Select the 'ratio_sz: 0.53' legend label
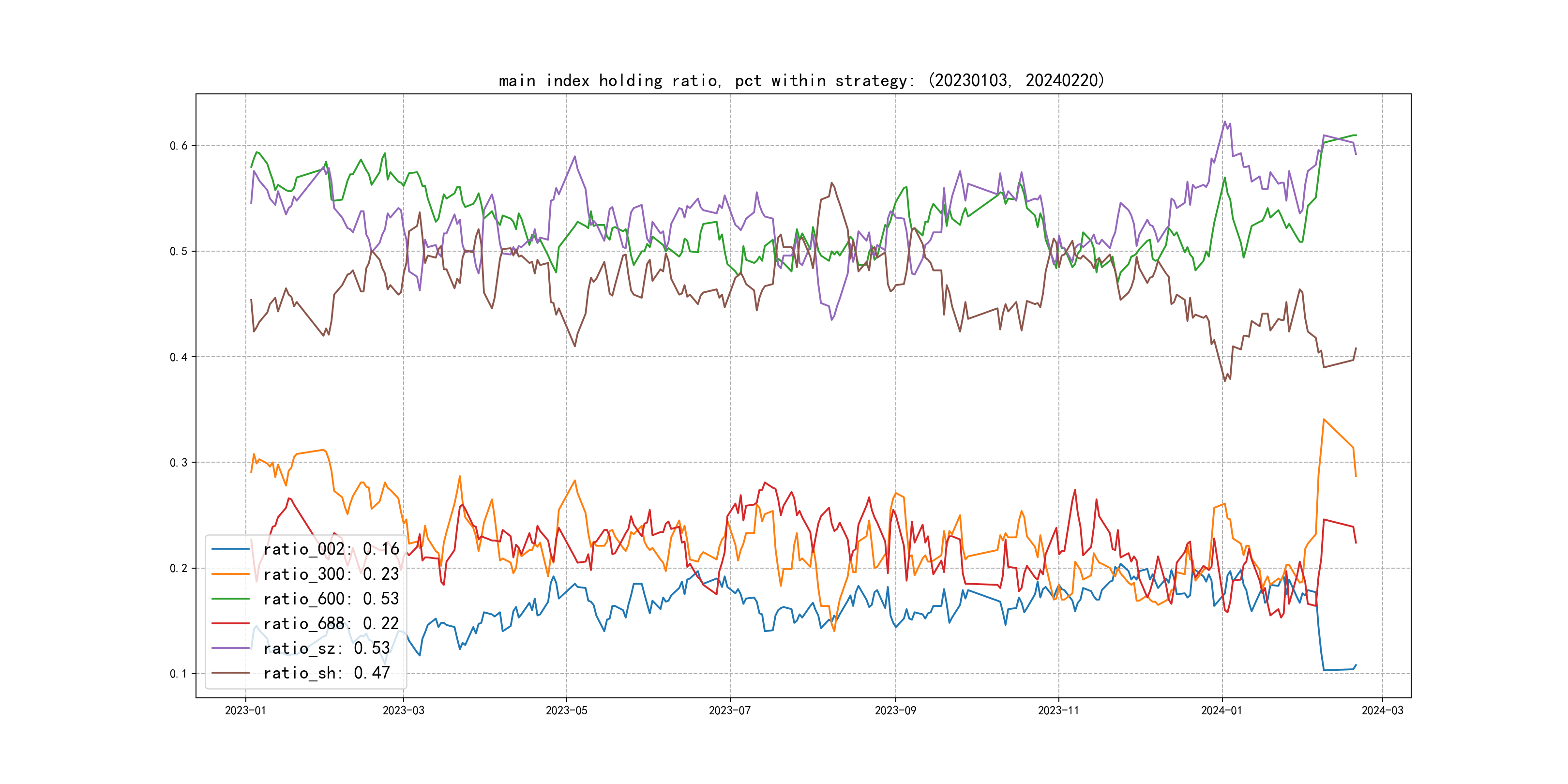The height and width of the screenshot is (784, 1568). point(326,648)
